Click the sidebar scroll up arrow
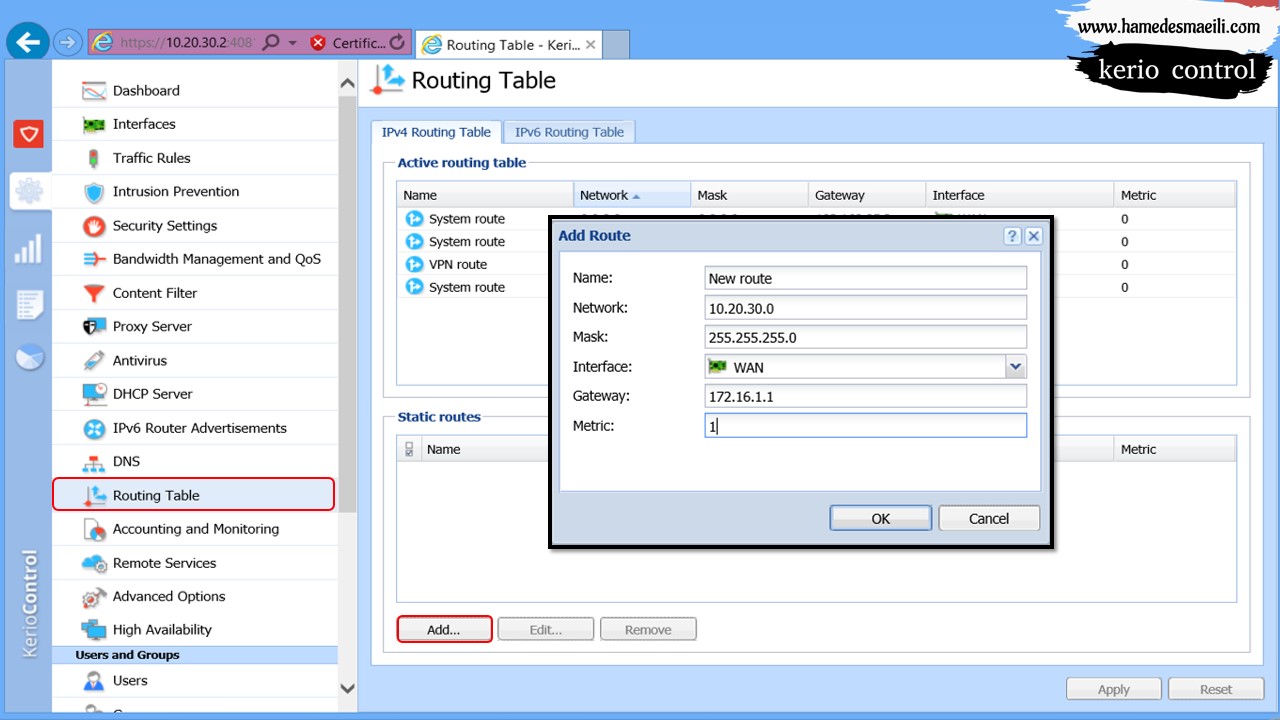1280x720 pixels. tap(347, 84)
